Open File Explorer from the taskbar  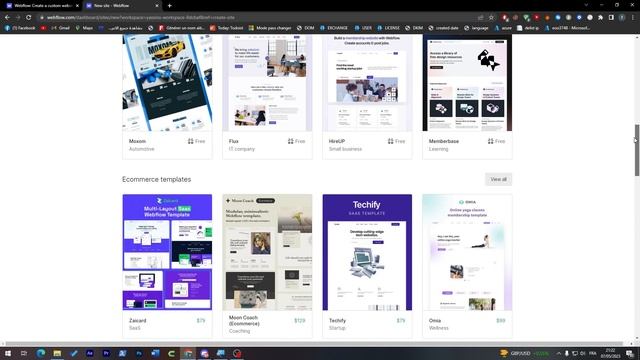coord(57,353)
